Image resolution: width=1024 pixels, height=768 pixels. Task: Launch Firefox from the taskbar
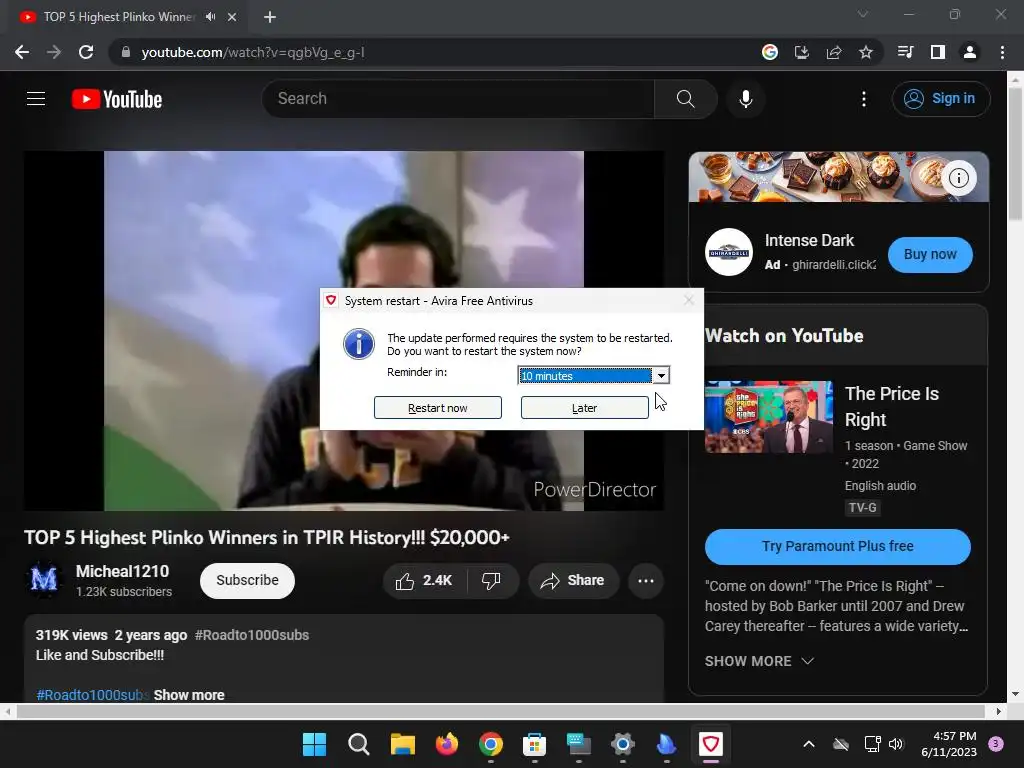(447, 744)
